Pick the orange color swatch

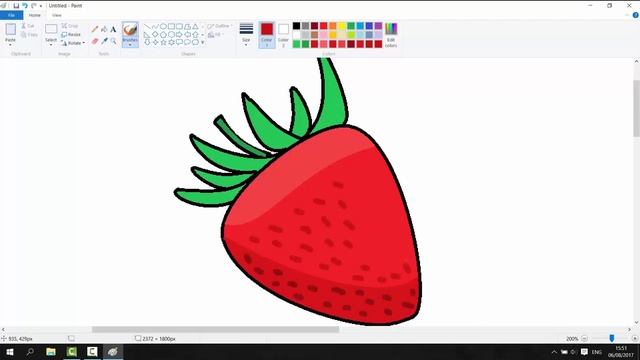[x=333, y=26]
